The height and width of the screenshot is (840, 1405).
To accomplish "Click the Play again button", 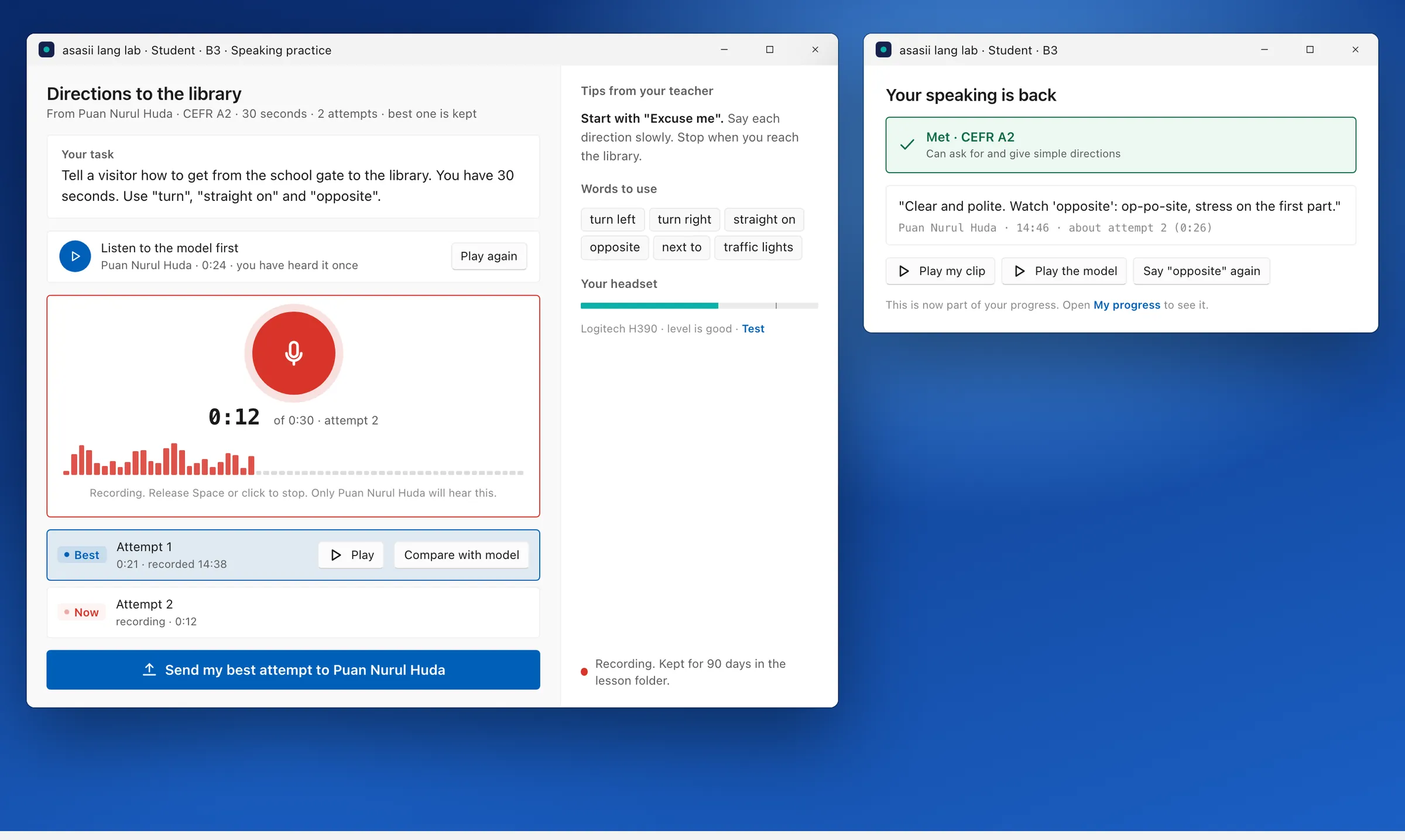I will (x=489, y=256).
